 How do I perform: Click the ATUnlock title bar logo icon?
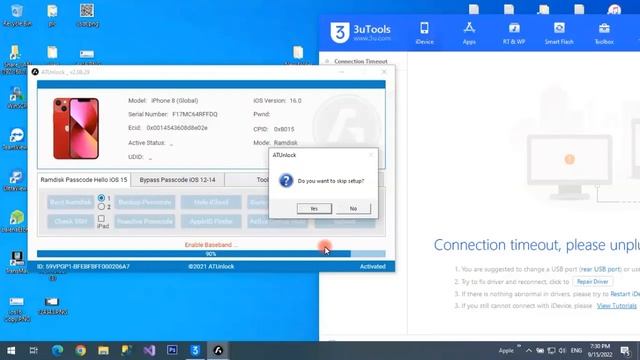35,72
